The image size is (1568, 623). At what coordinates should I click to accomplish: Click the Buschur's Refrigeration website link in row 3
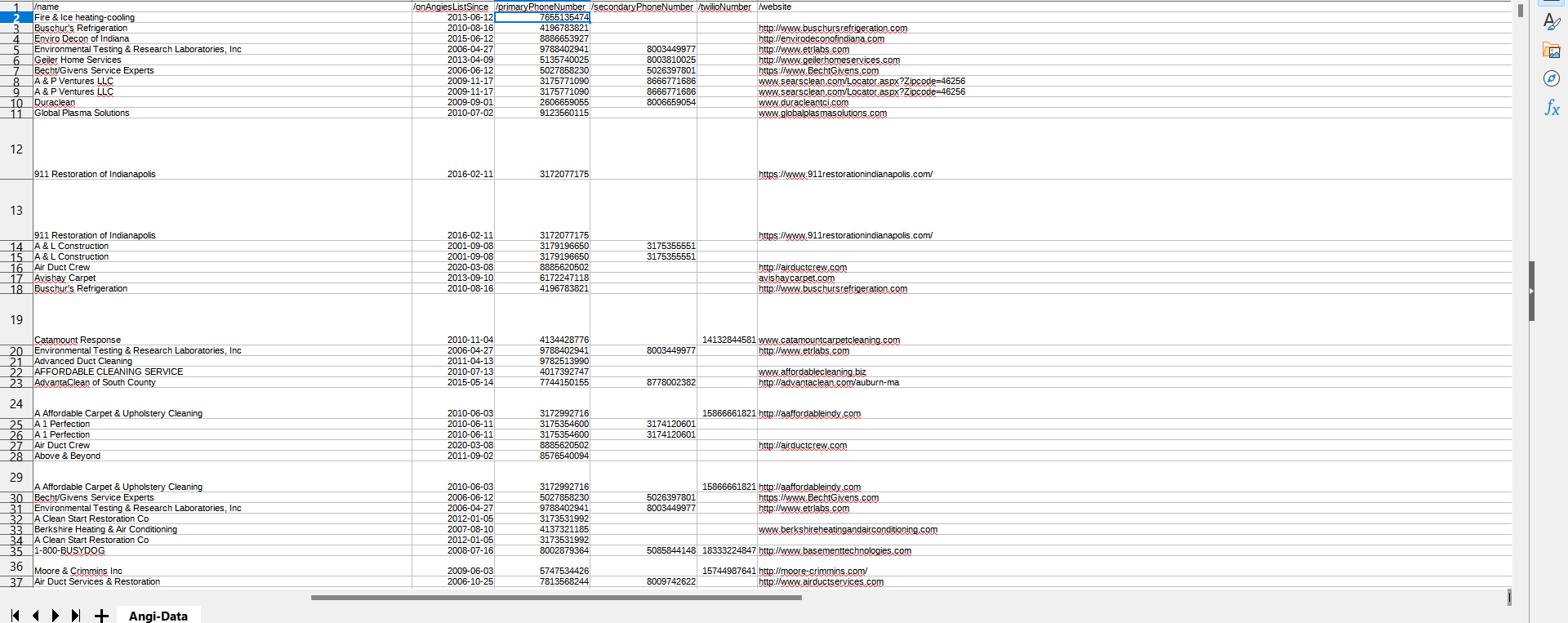(x=832, y=29)
